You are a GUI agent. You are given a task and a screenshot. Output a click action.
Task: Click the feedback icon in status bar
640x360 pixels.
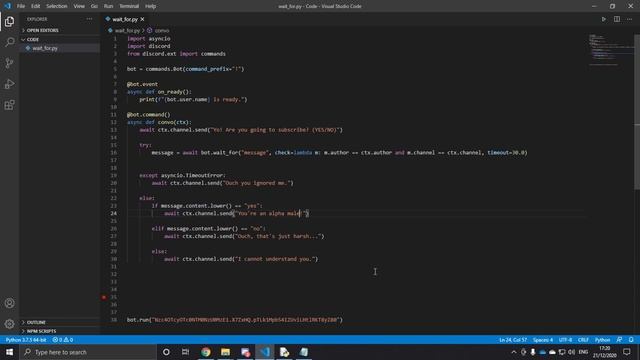tap(619, 340)
